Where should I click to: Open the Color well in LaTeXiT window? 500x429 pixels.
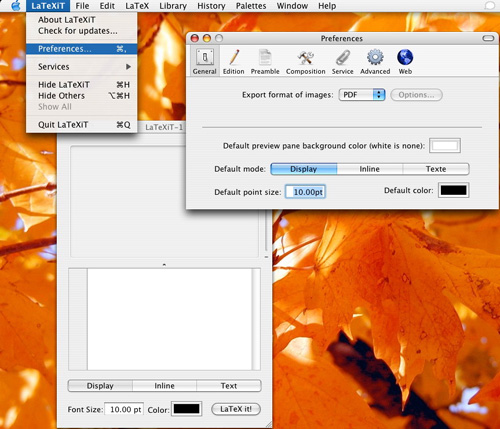187,409
